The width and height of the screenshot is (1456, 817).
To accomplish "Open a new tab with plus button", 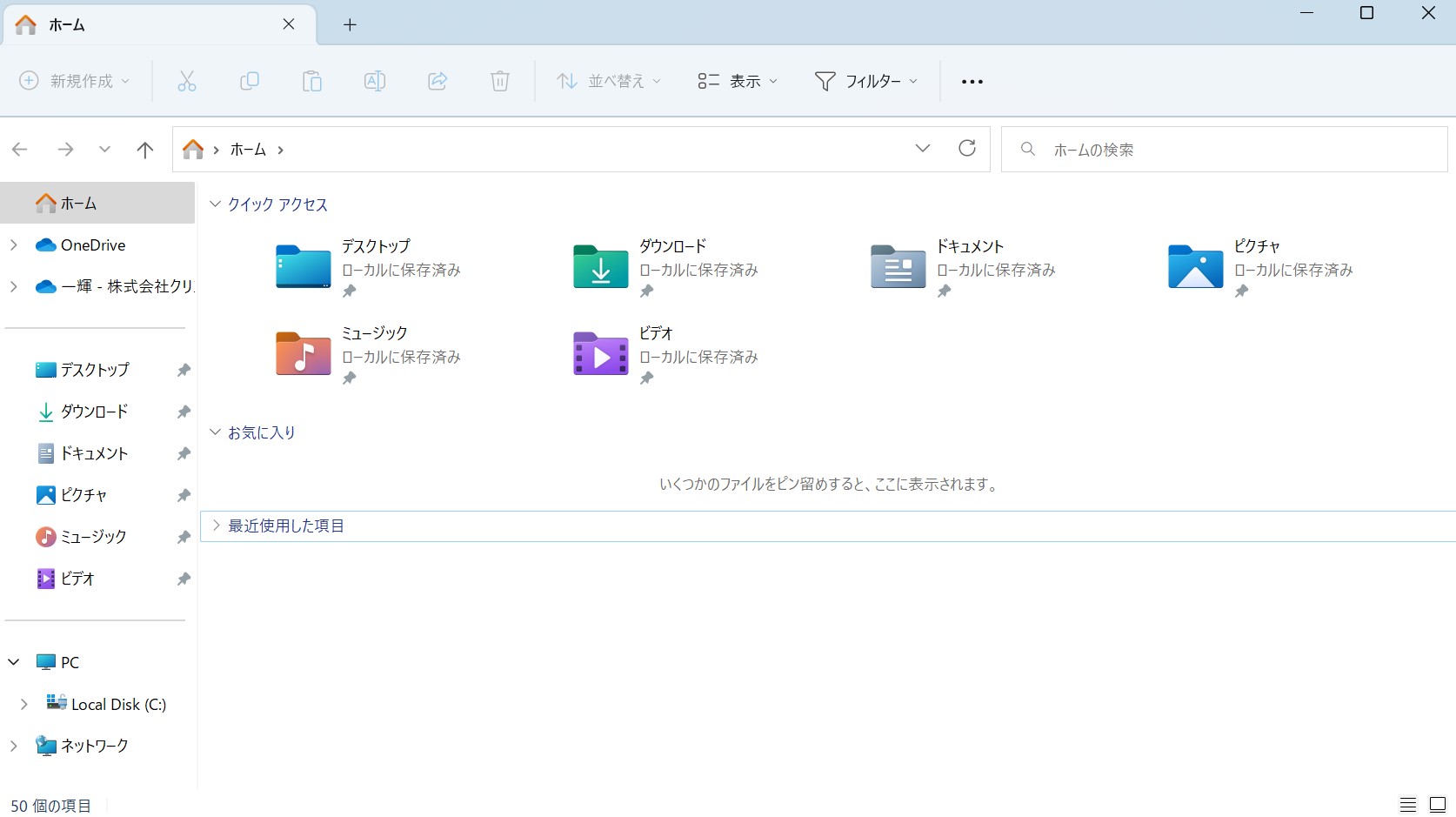I will point(350,24).
